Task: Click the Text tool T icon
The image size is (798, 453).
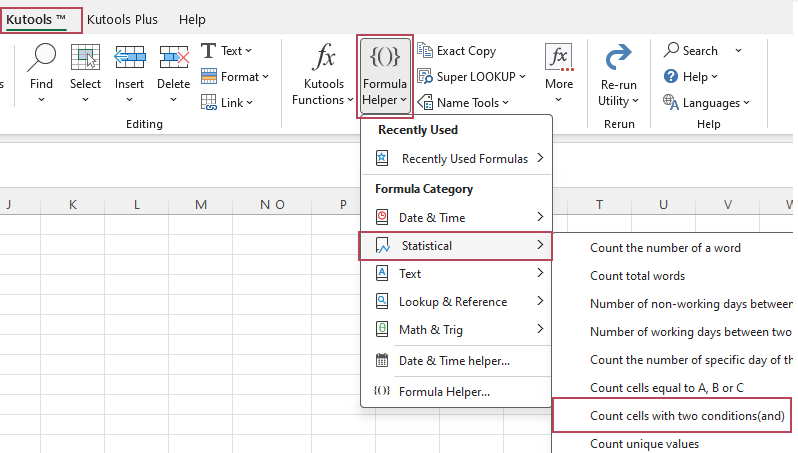Action: 209,51
